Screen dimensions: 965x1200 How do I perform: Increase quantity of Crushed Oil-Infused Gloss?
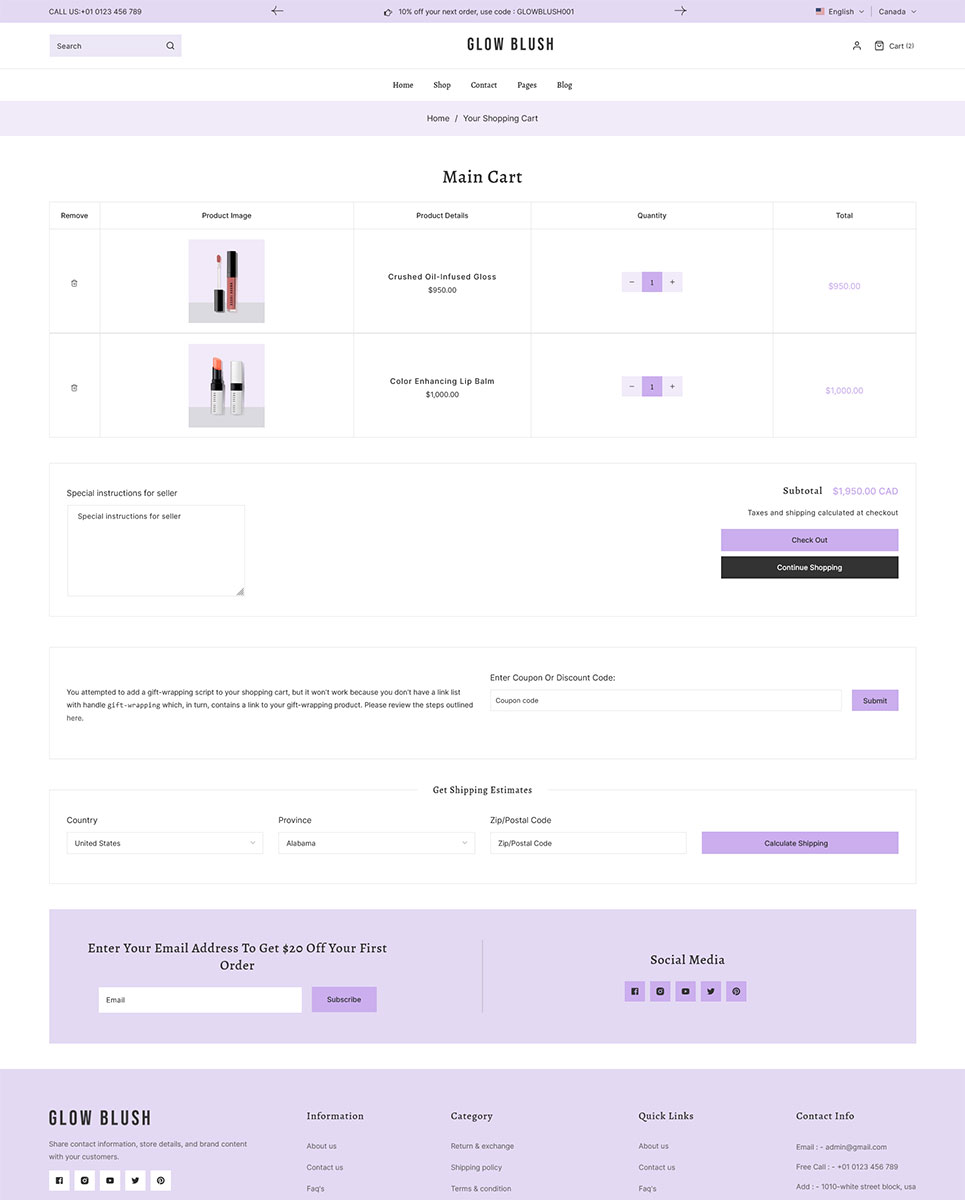[672, 282]
